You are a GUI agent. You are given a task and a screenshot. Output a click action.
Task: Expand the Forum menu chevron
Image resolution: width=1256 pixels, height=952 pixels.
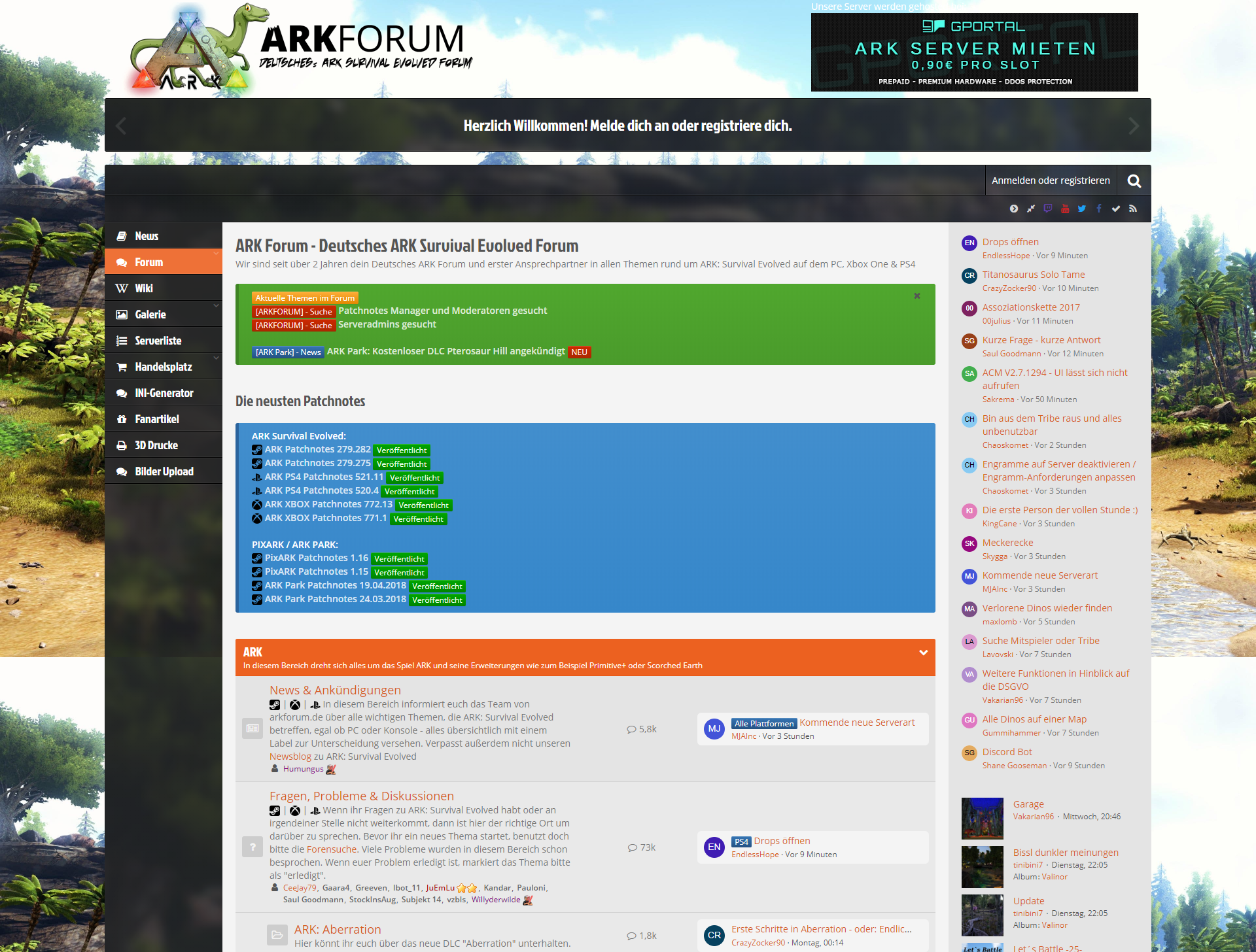[216, 253]
